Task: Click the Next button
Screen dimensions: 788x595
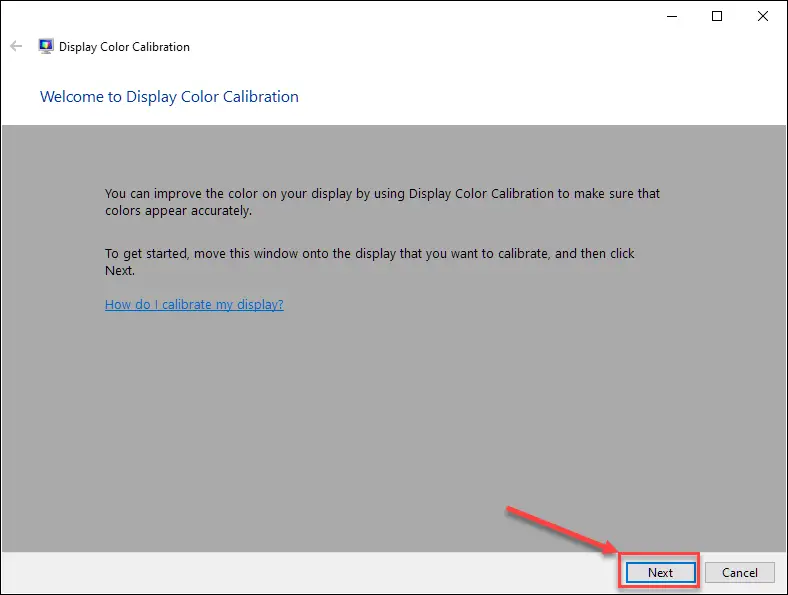Action: 660,572
